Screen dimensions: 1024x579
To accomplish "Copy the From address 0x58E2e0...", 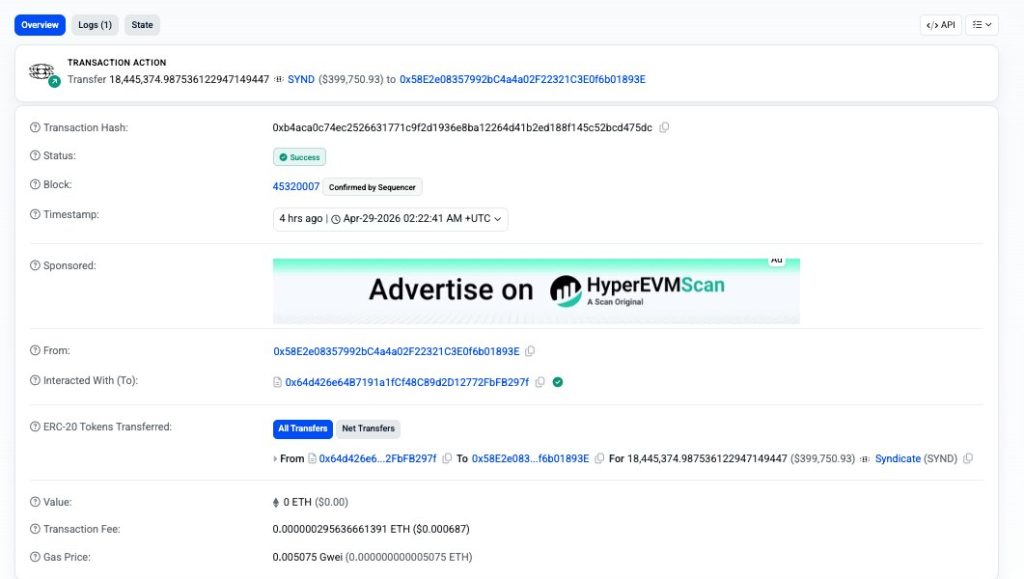I will (x=530, y=351).
